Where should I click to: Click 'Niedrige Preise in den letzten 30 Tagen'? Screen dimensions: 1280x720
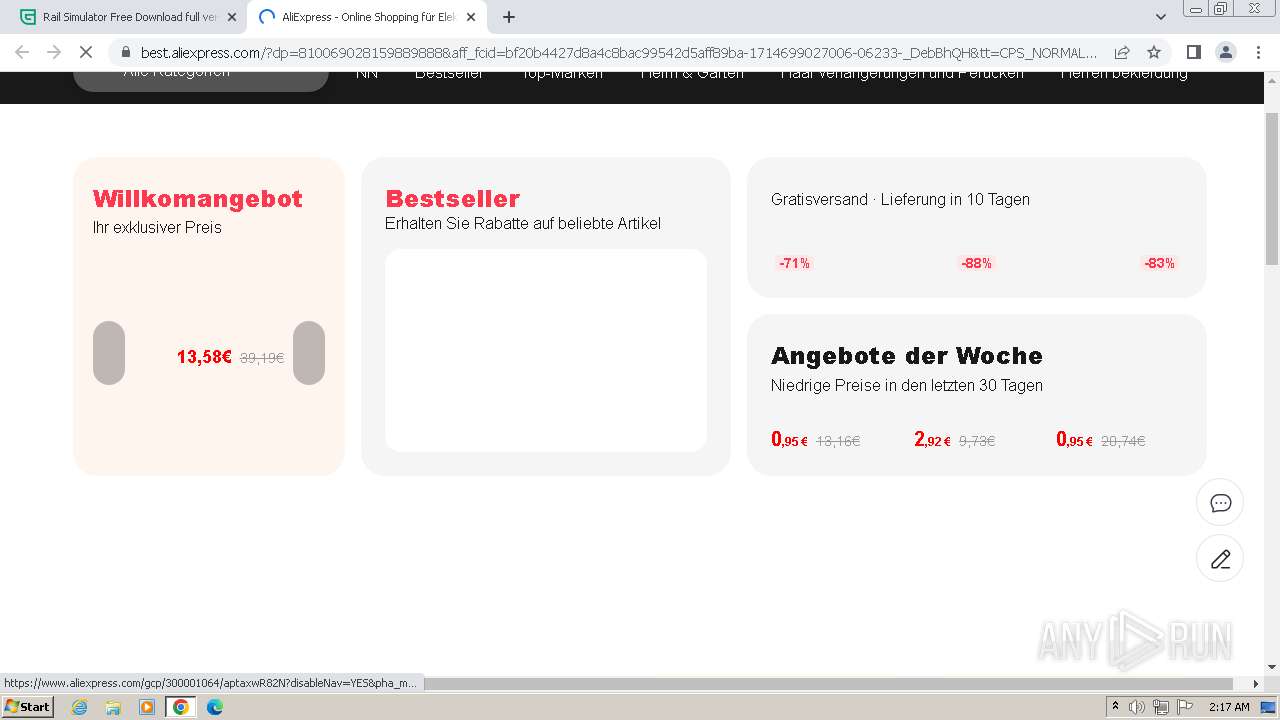tap(907, 385)
